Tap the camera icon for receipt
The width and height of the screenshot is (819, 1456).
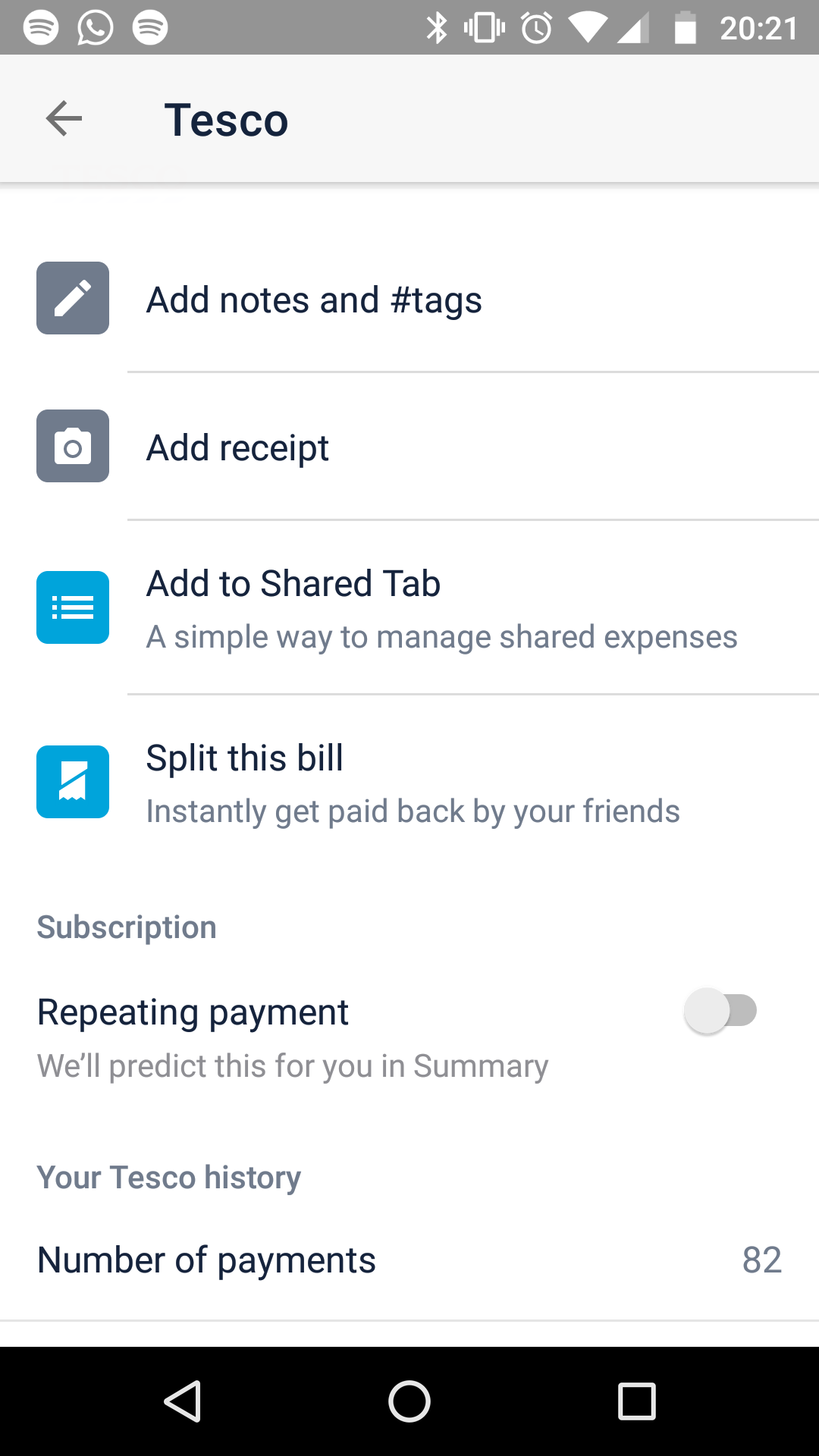coord(73,446)
